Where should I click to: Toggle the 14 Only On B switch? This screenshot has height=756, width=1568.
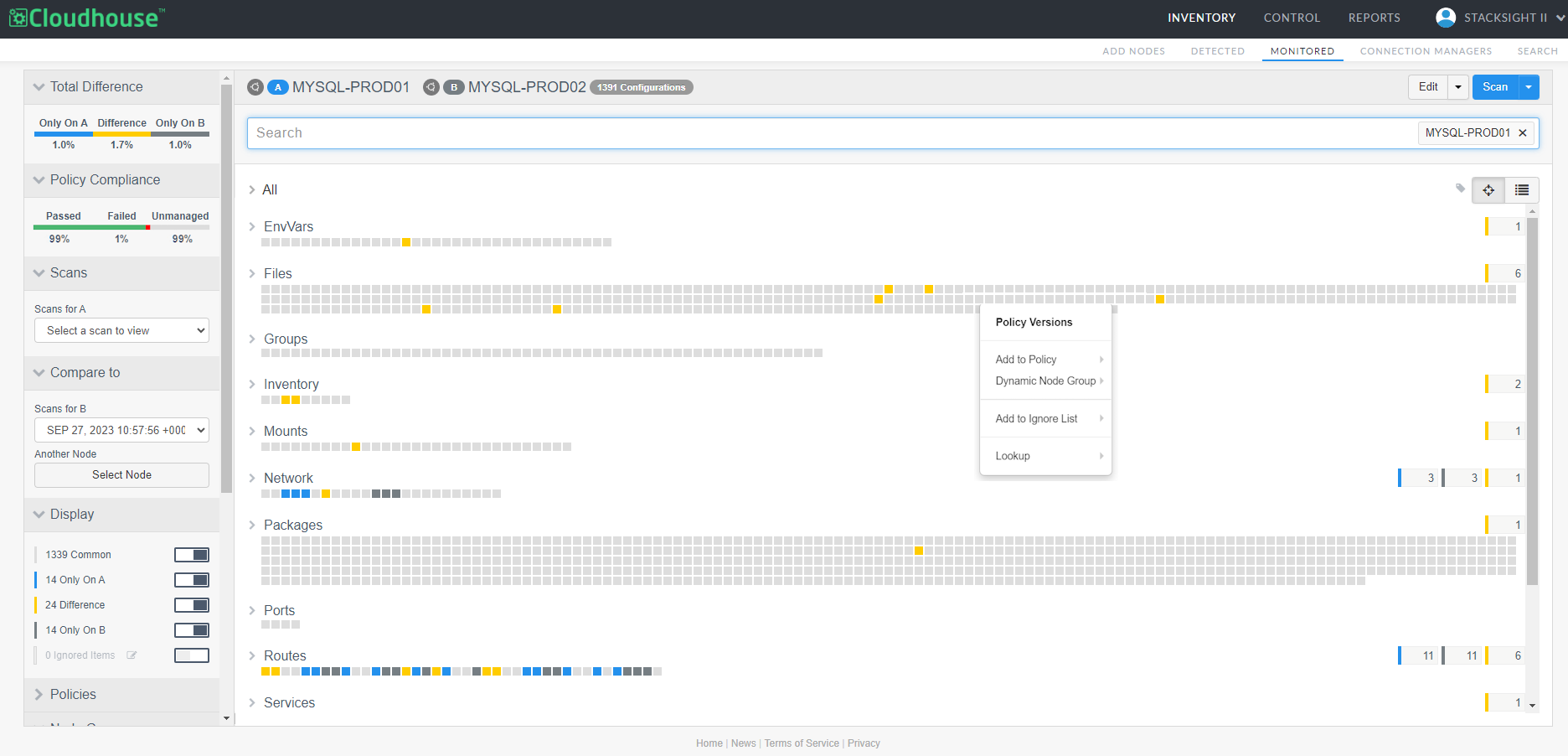point(192,630)
